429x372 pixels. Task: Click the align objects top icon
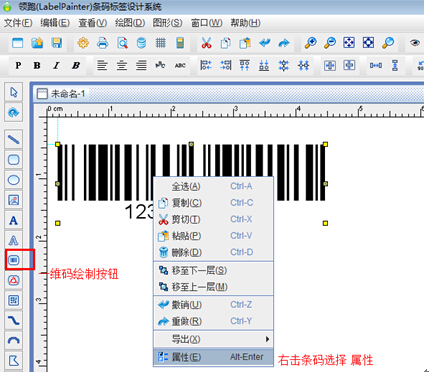point(245,65)
